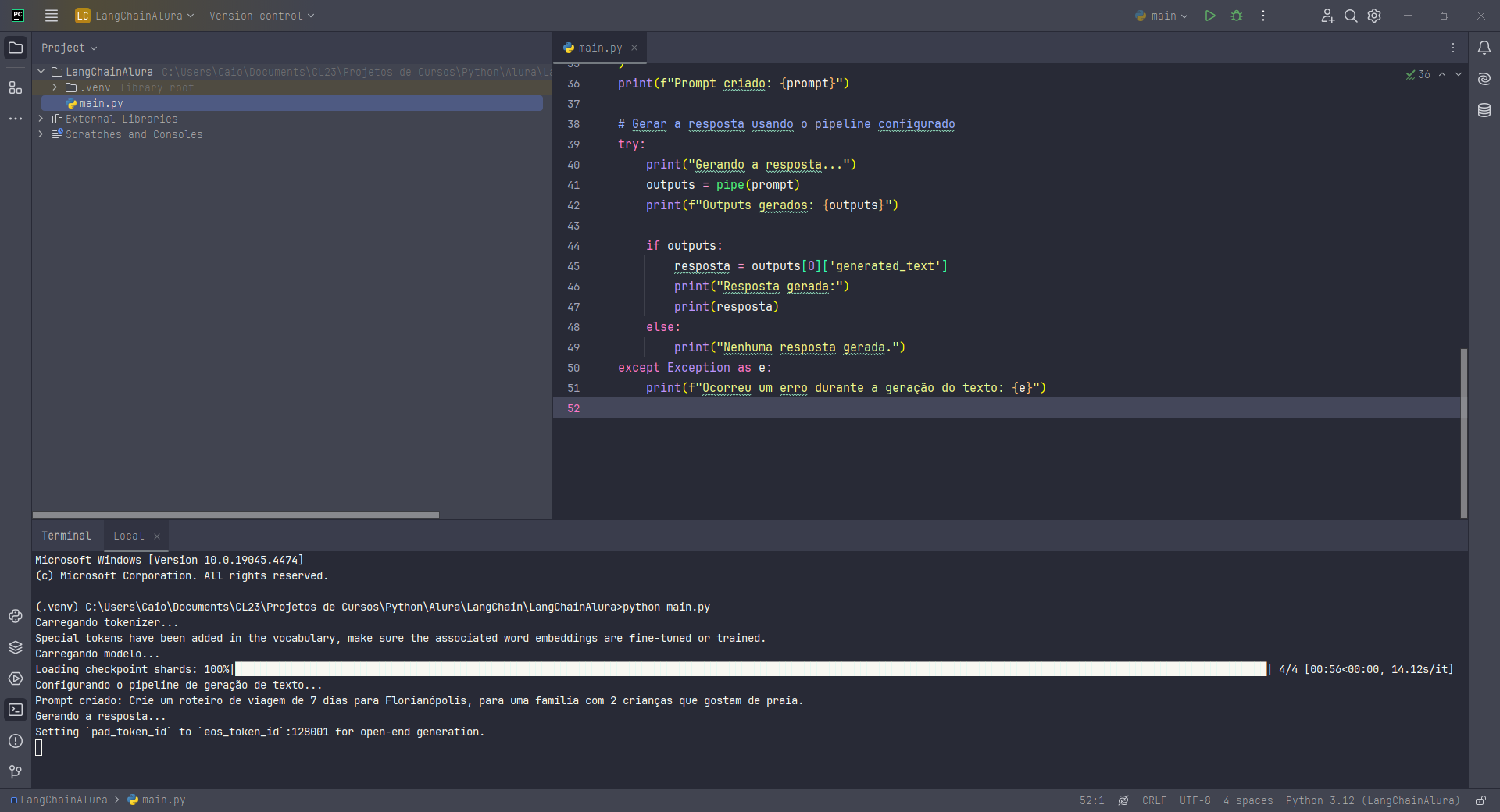This screenshot has width=1500, height=812.
Task: Open editor tab options menu
Action: pos(1453,48)
